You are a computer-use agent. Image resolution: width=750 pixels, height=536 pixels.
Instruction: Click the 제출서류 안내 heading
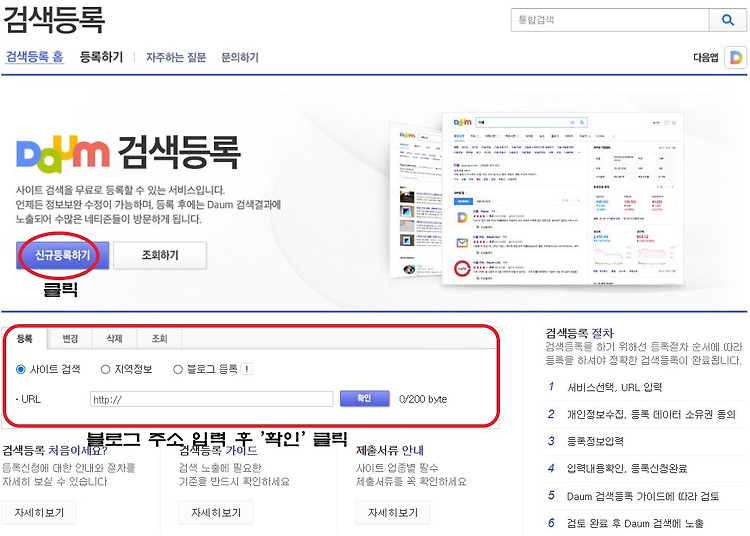390,450
